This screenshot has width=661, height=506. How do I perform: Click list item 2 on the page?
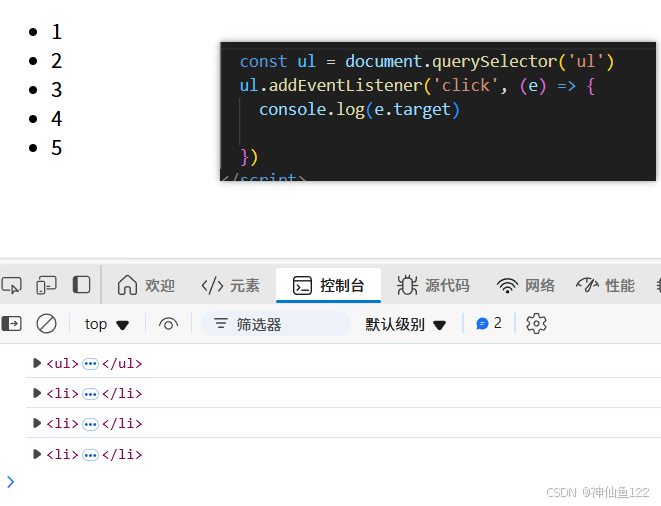pos(56,61)
